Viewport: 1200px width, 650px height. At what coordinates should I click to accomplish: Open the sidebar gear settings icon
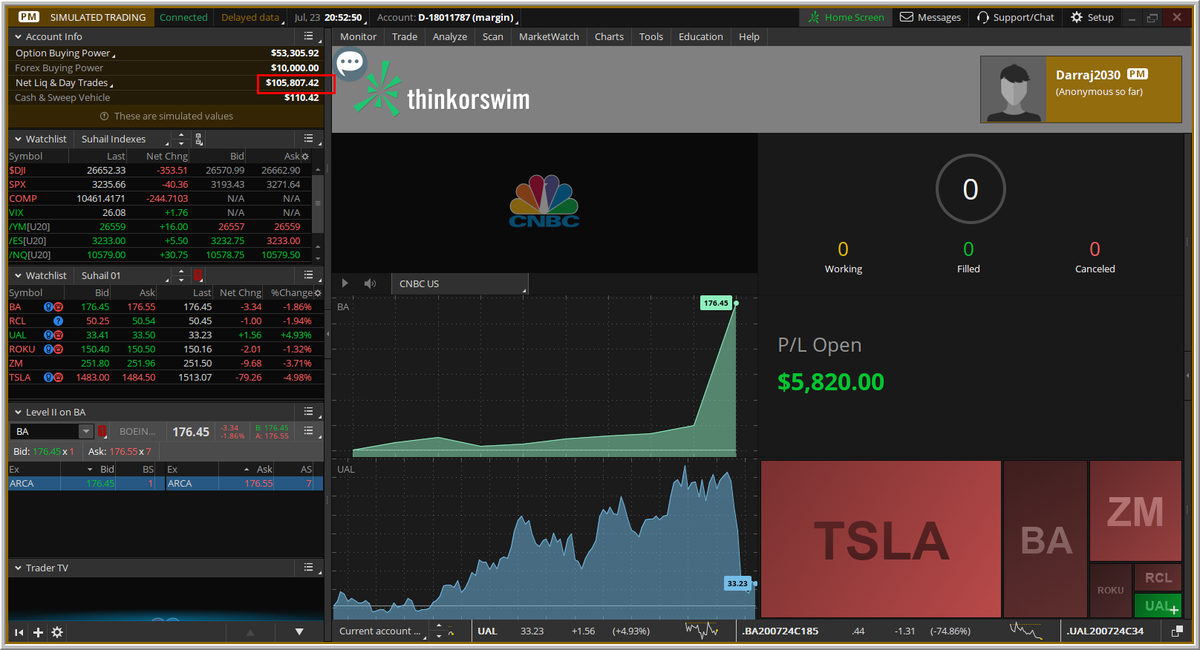pyautogui.click(x=57, y=632)
